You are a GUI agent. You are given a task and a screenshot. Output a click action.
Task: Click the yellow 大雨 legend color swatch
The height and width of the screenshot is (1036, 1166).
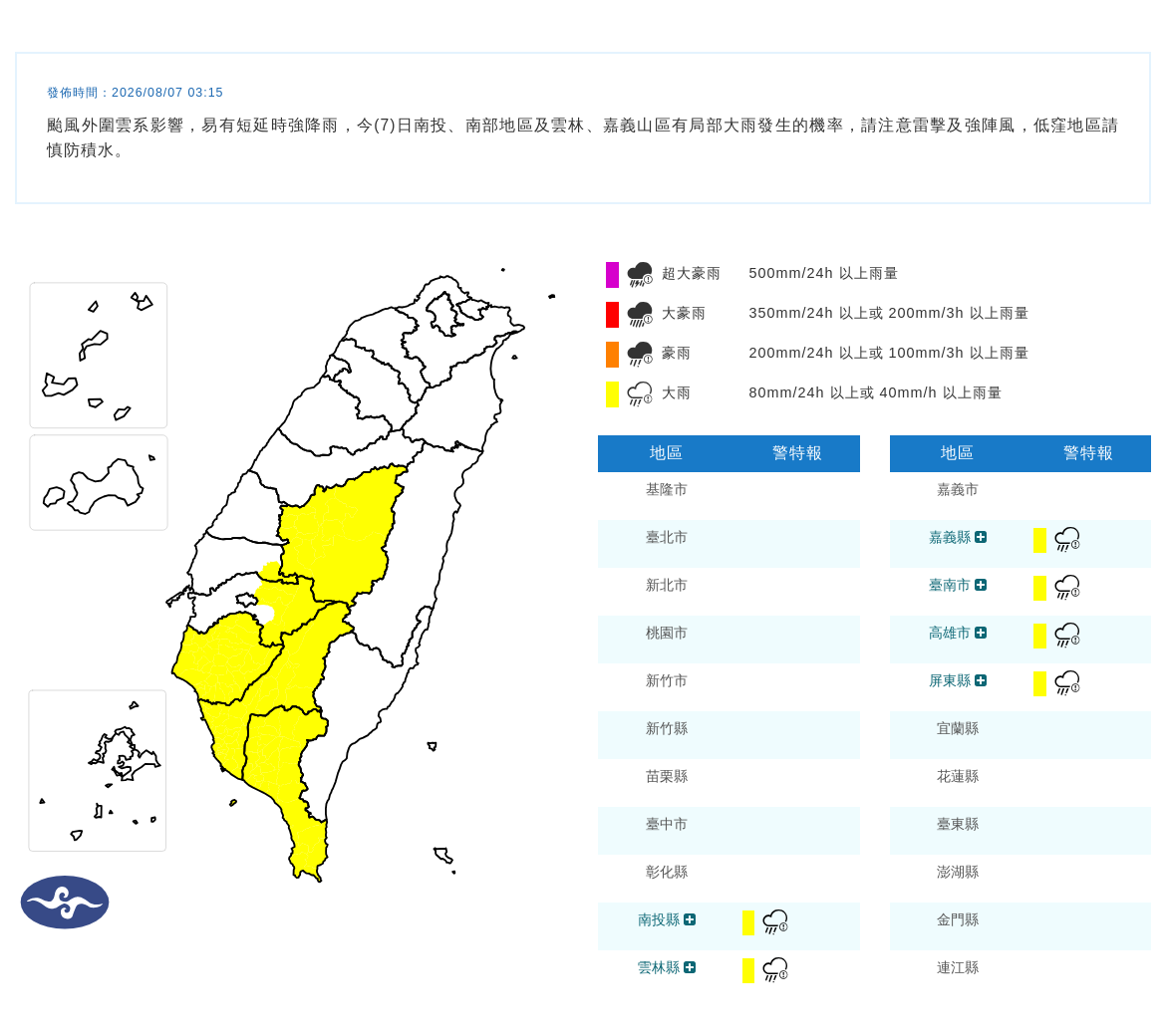(612, 393)
